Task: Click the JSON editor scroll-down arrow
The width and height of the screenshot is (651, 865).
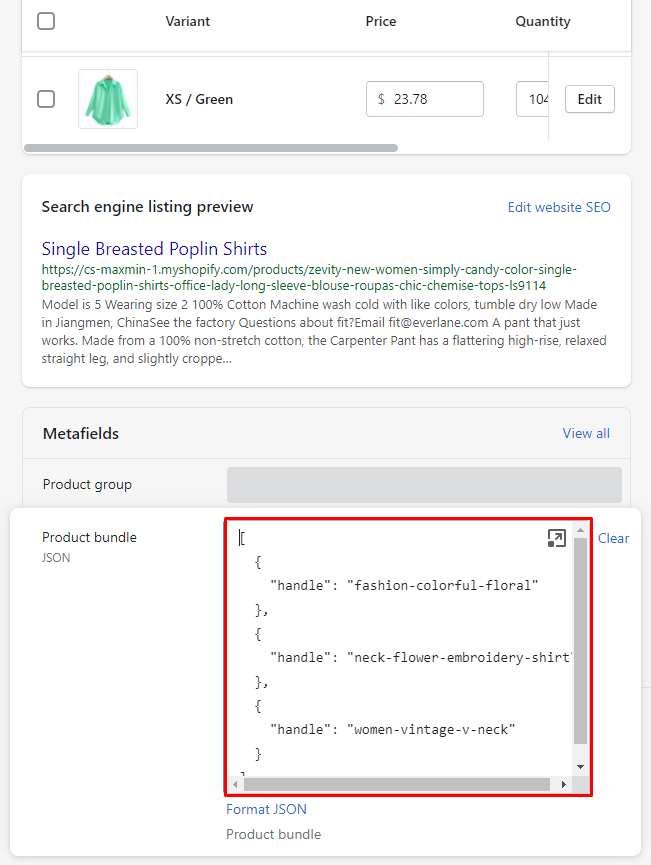Action: tap(581, 767)
